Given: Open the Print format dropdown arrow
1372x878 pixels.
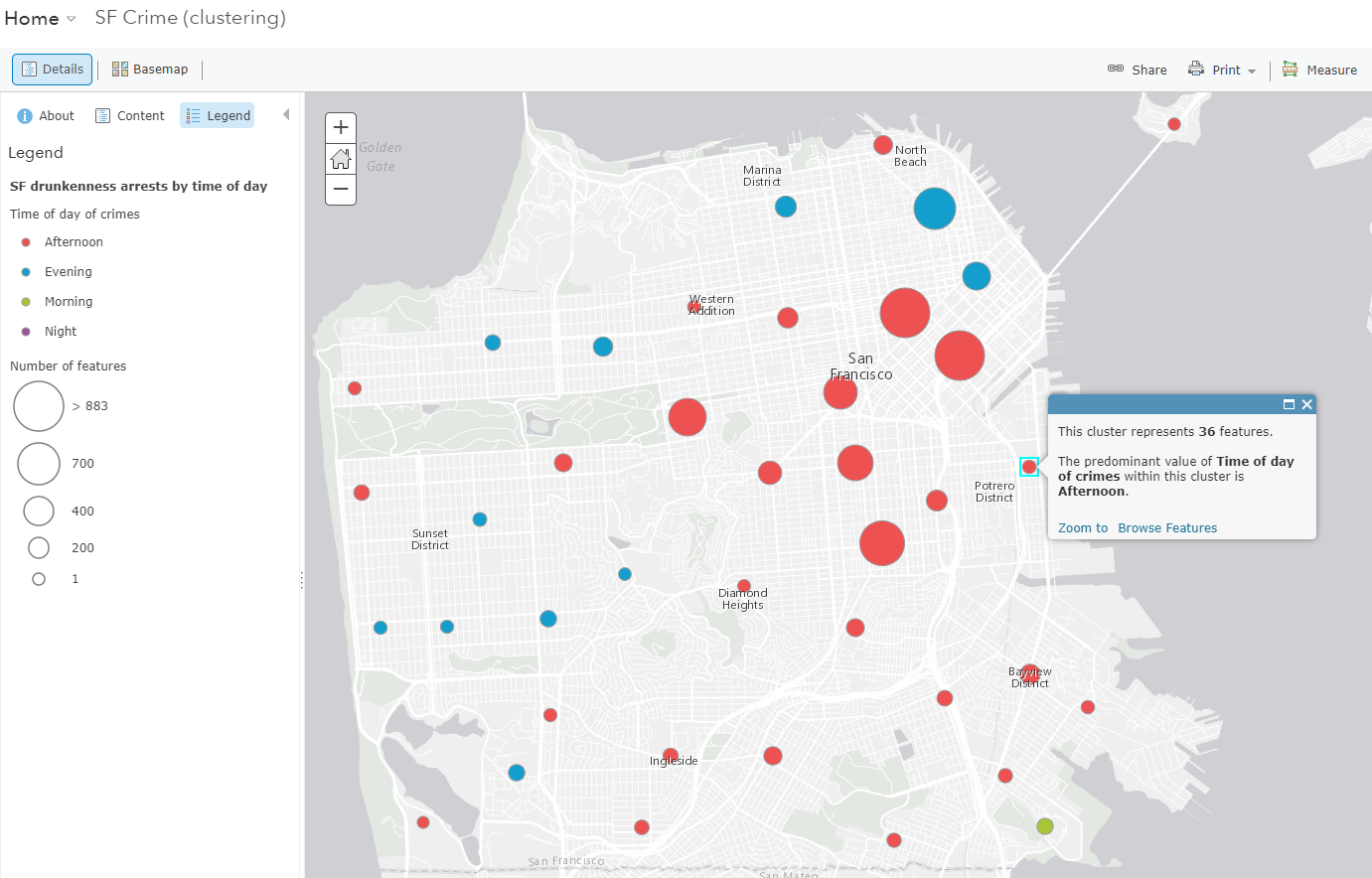Looking at the screenshot, I should 1251,70.
